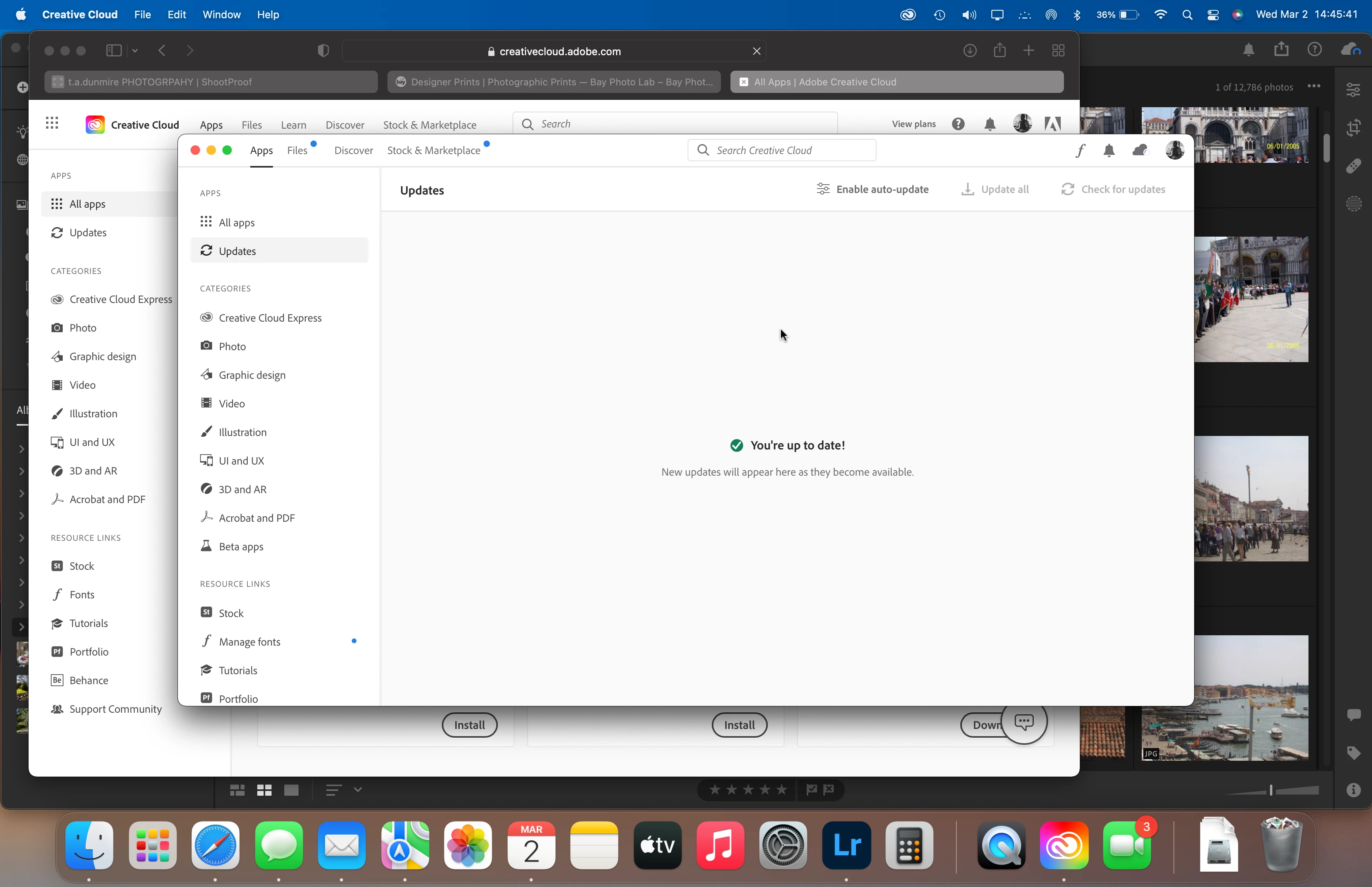Launch Lightroom Classic from the Dock

pyautogui.click(x=846, y=846)
